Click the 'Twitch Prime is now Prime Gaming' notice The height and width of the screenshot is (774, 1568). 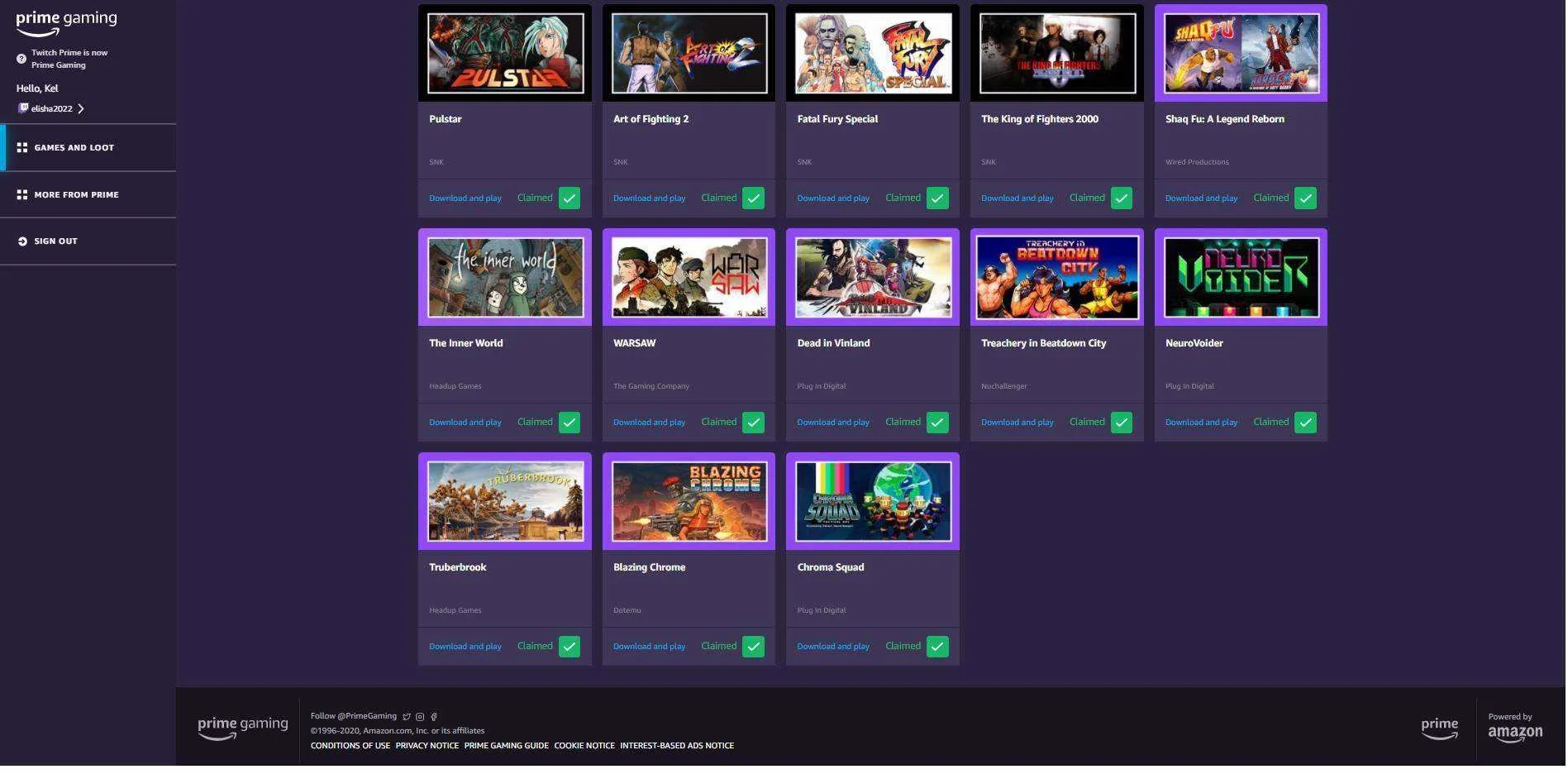(x=69, y=59)
